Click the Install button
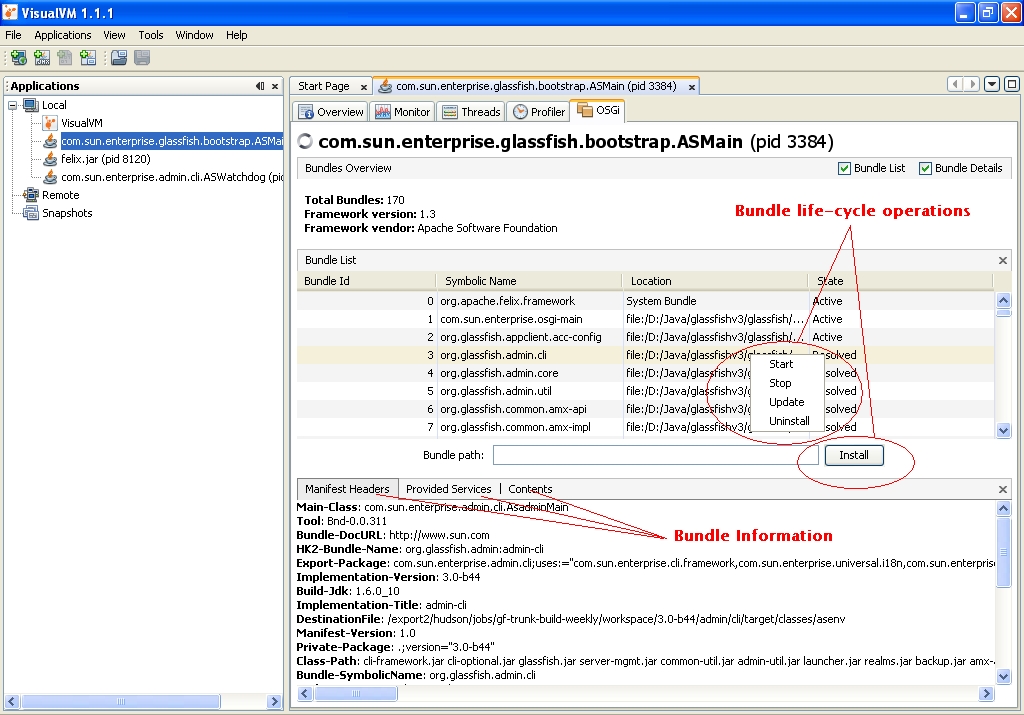This screenshot has height=715, width=1024. point(854,455)
